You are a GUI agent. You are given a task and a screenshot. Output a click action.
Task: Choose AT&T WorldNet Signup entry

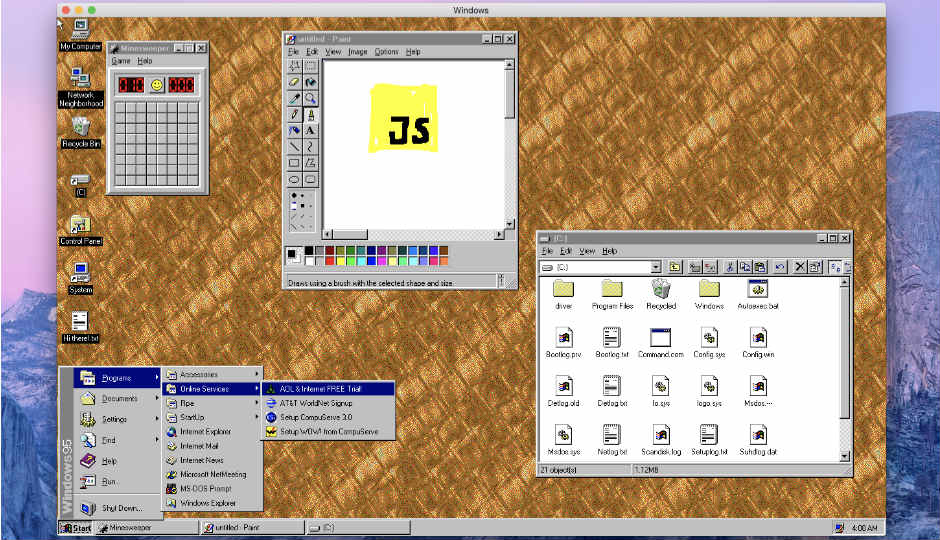[329, 403]
